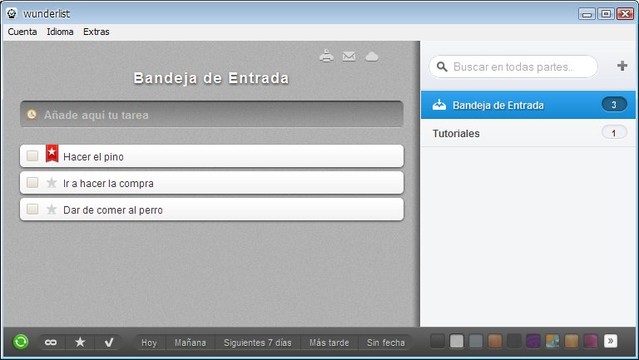Click the Buscar en todas partes search box
The height and width of the screenshot is (360, 639).
coord(513,66)
